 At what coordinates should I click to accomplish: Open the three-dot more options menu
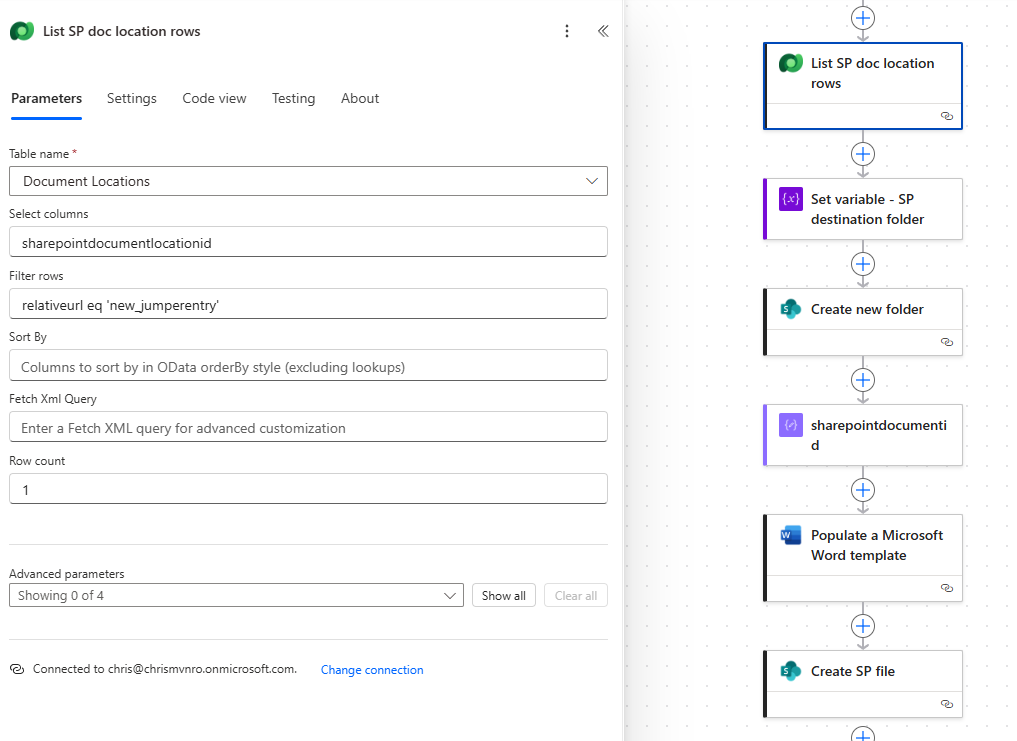pos(567,31)
